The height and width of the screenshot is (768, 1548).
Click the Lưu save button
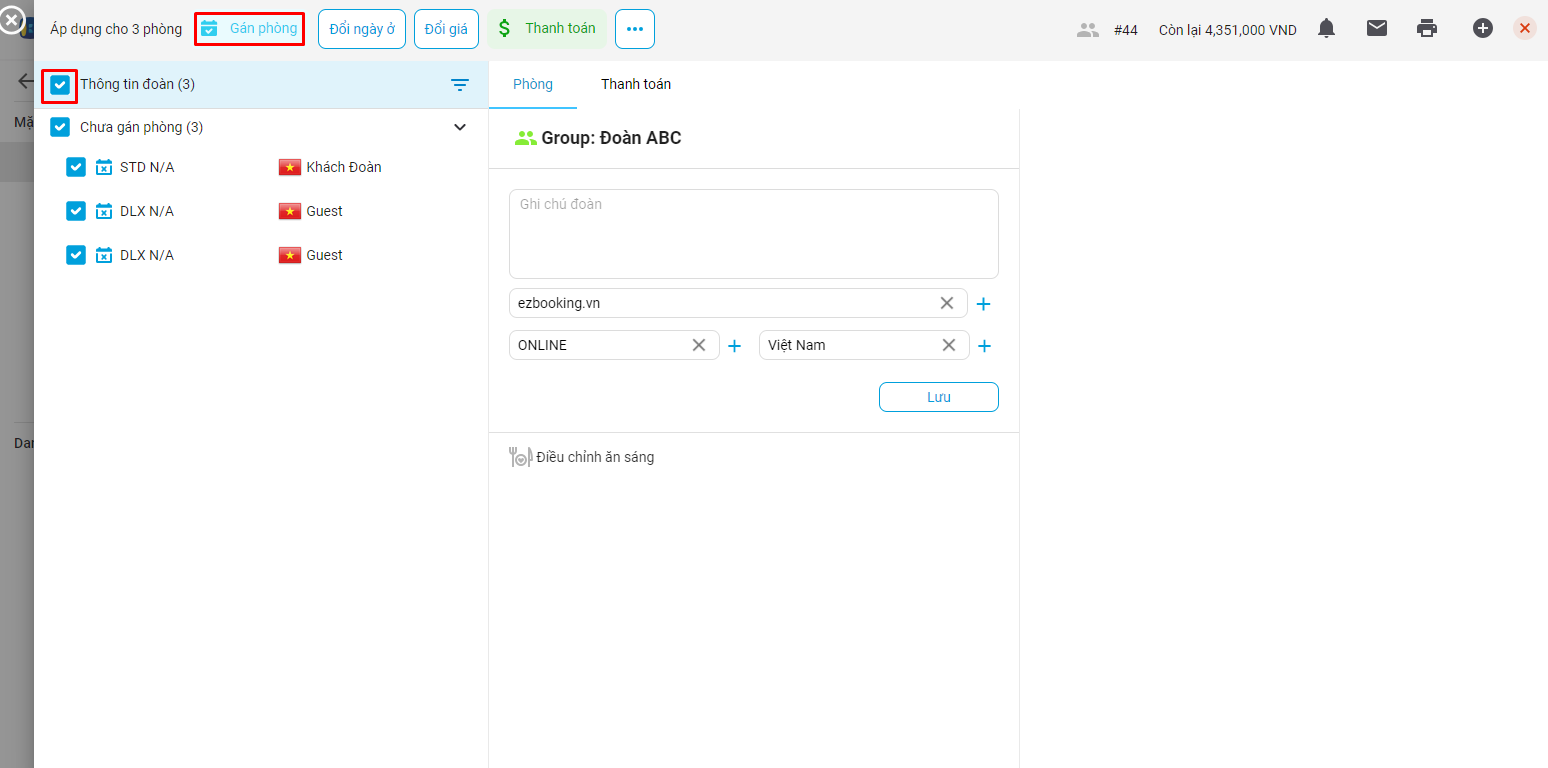[938, 397]
